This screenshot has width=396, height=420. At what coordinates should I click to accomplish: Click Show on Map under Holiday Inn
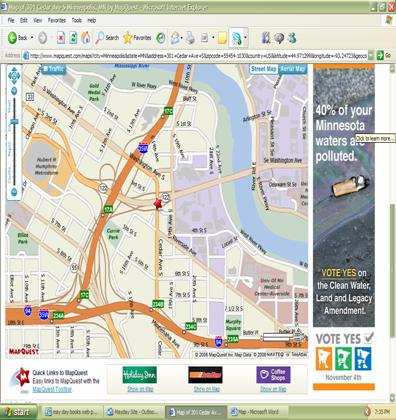pos(140,389)
